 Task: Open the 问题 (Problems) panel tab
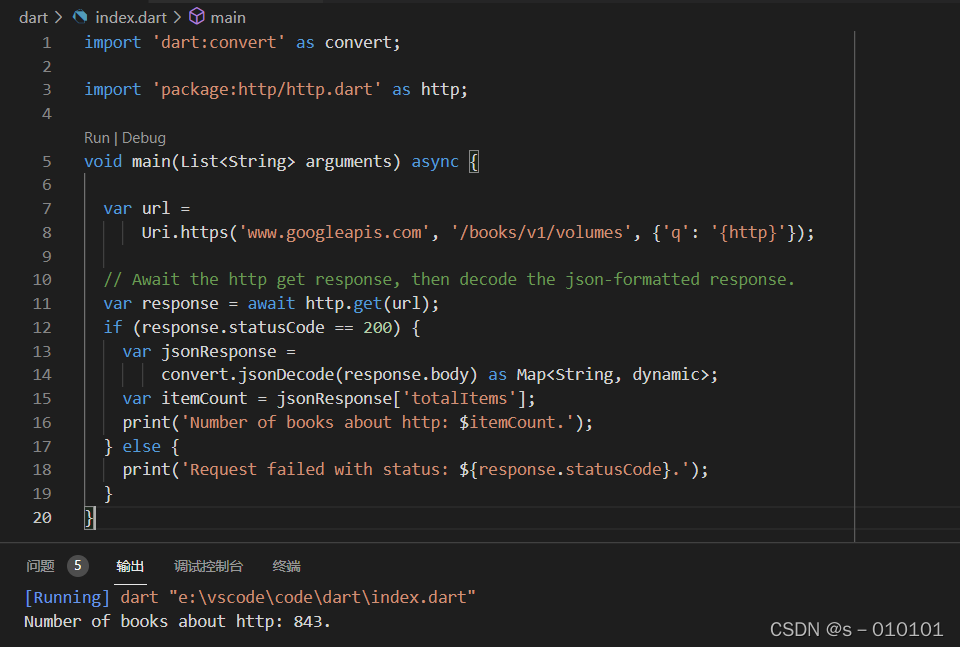pyautogui.click(x=40, y=566)
